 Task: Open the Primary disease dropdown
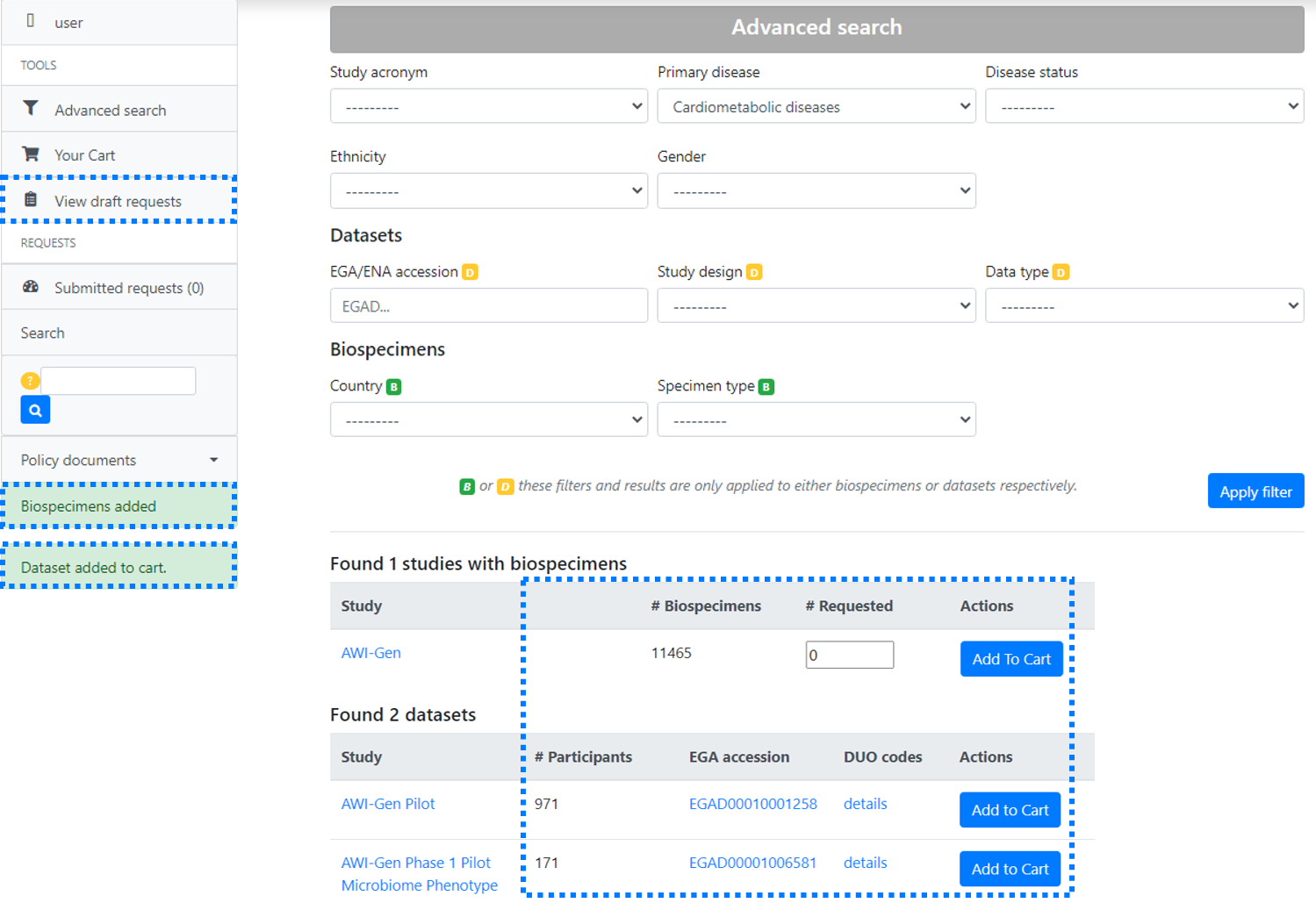pos(816,106)
